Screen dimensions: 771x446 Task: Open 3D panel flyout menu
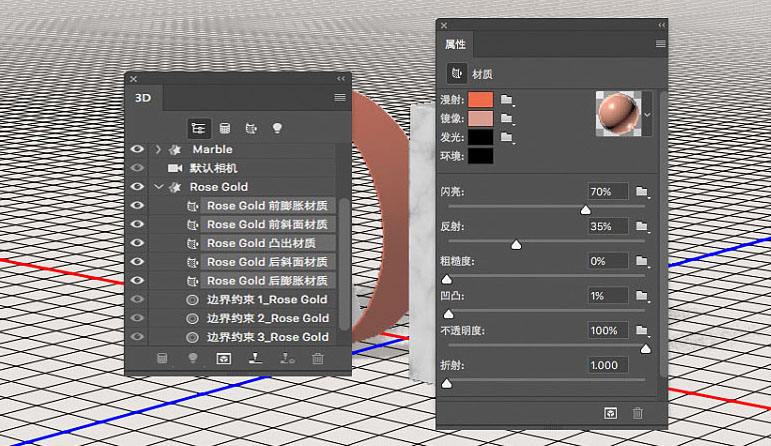[340, 98]
